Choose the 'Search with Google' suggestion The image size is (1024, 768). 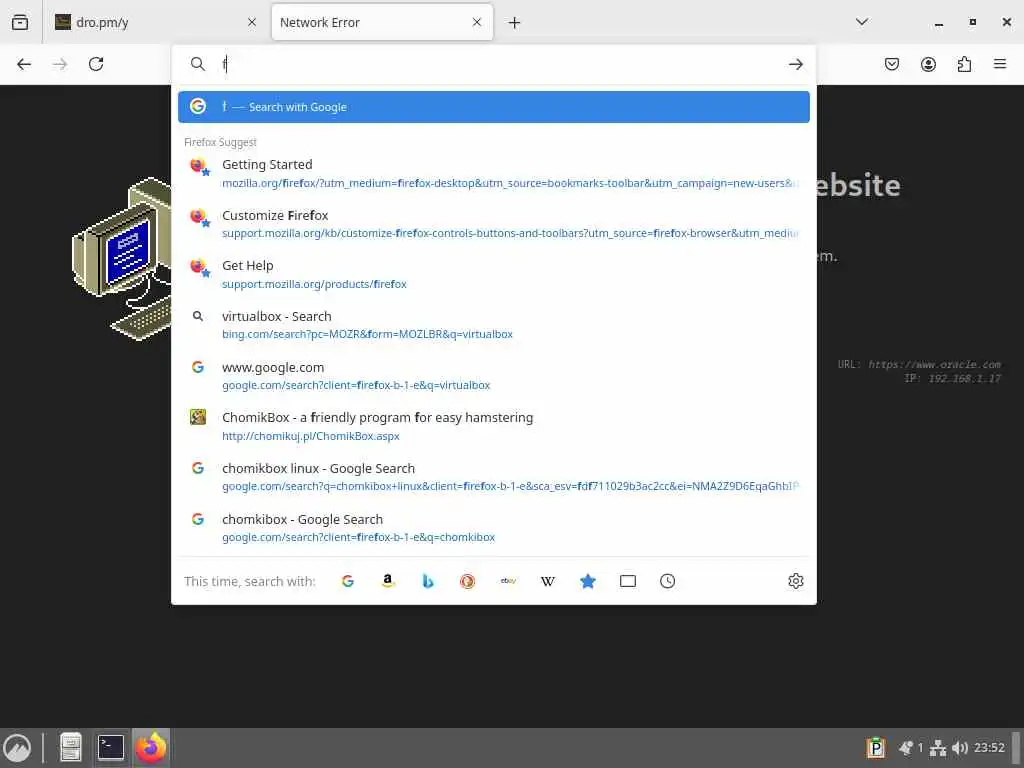pos(494,107)
